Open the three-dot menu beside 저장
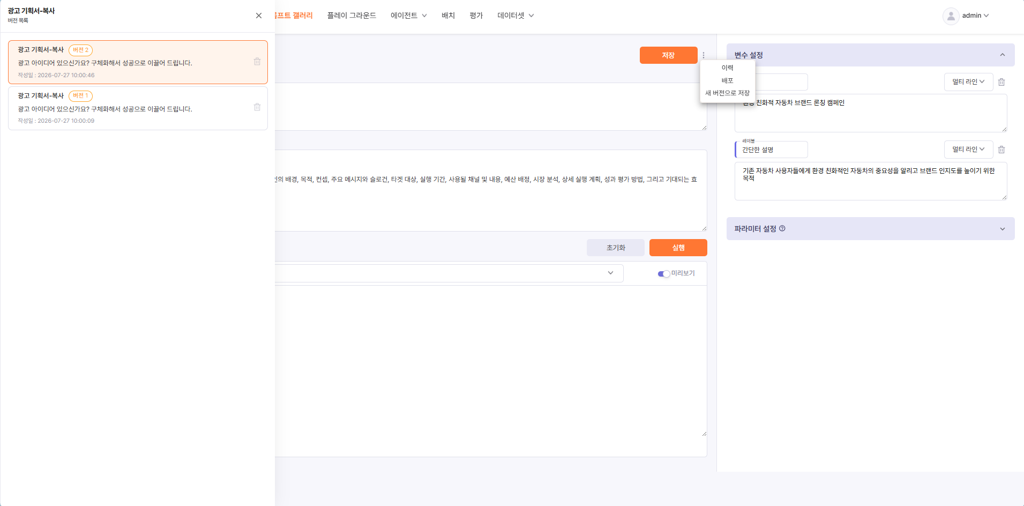This screenshot has width=1024, height=506. click(703, 55)
